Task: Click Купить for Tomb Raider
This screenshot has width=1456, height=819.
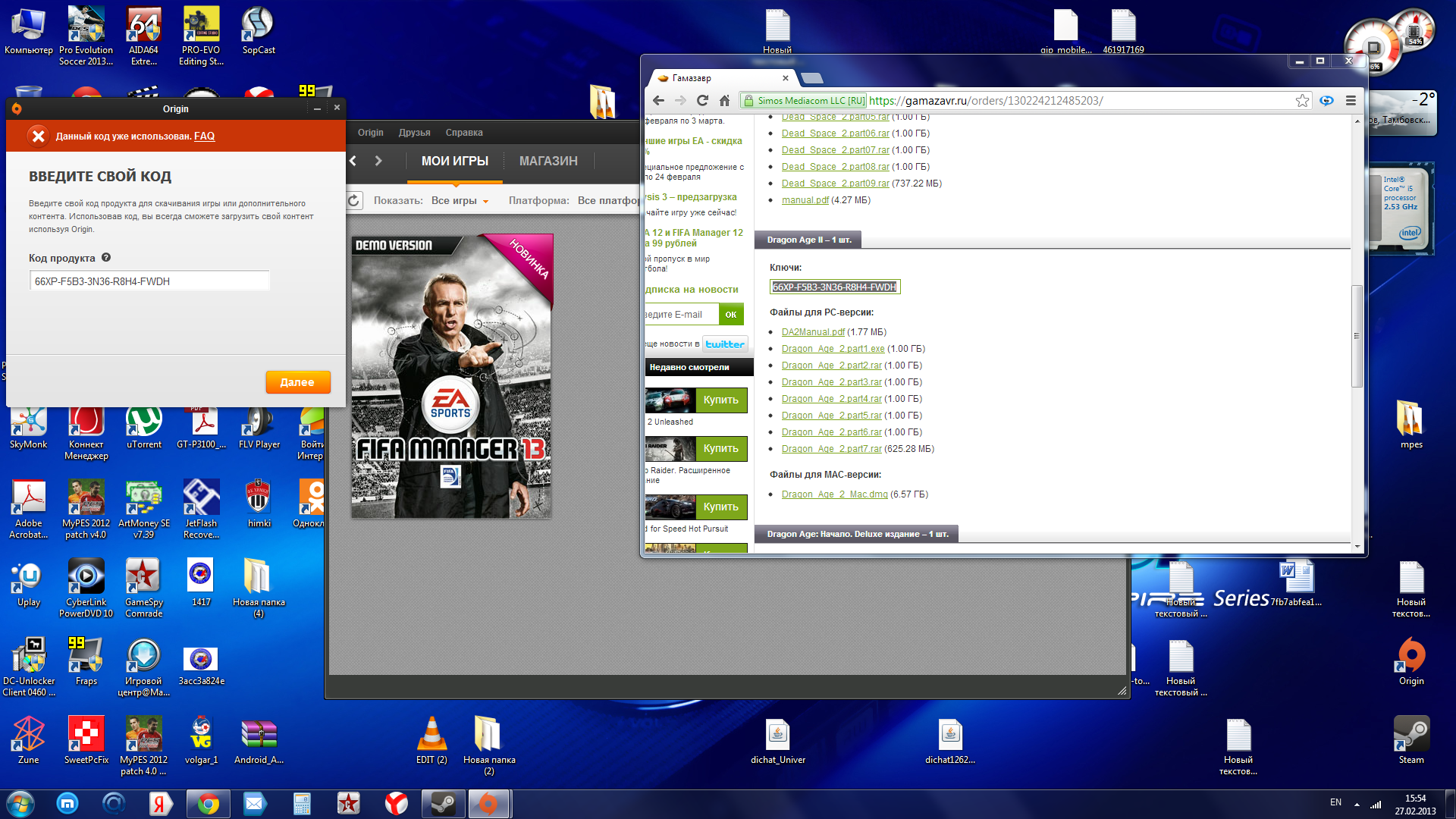Action: tap(720, 448)
